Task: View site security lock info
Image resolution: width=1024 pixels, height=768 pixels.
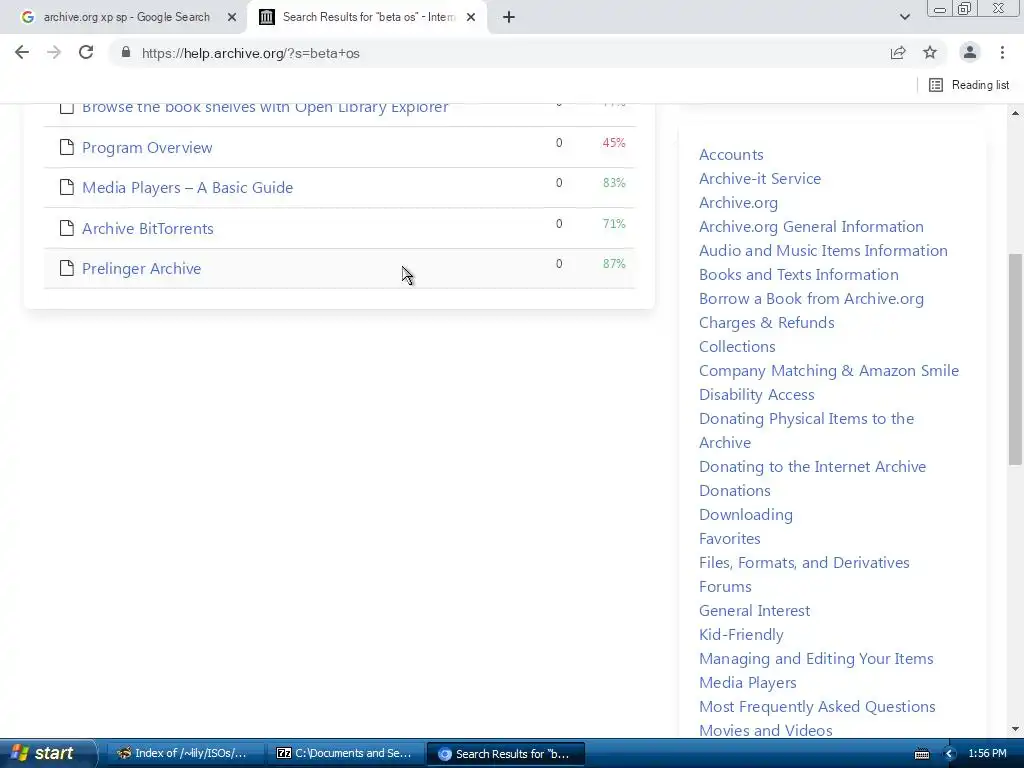Action: point(126,52)
